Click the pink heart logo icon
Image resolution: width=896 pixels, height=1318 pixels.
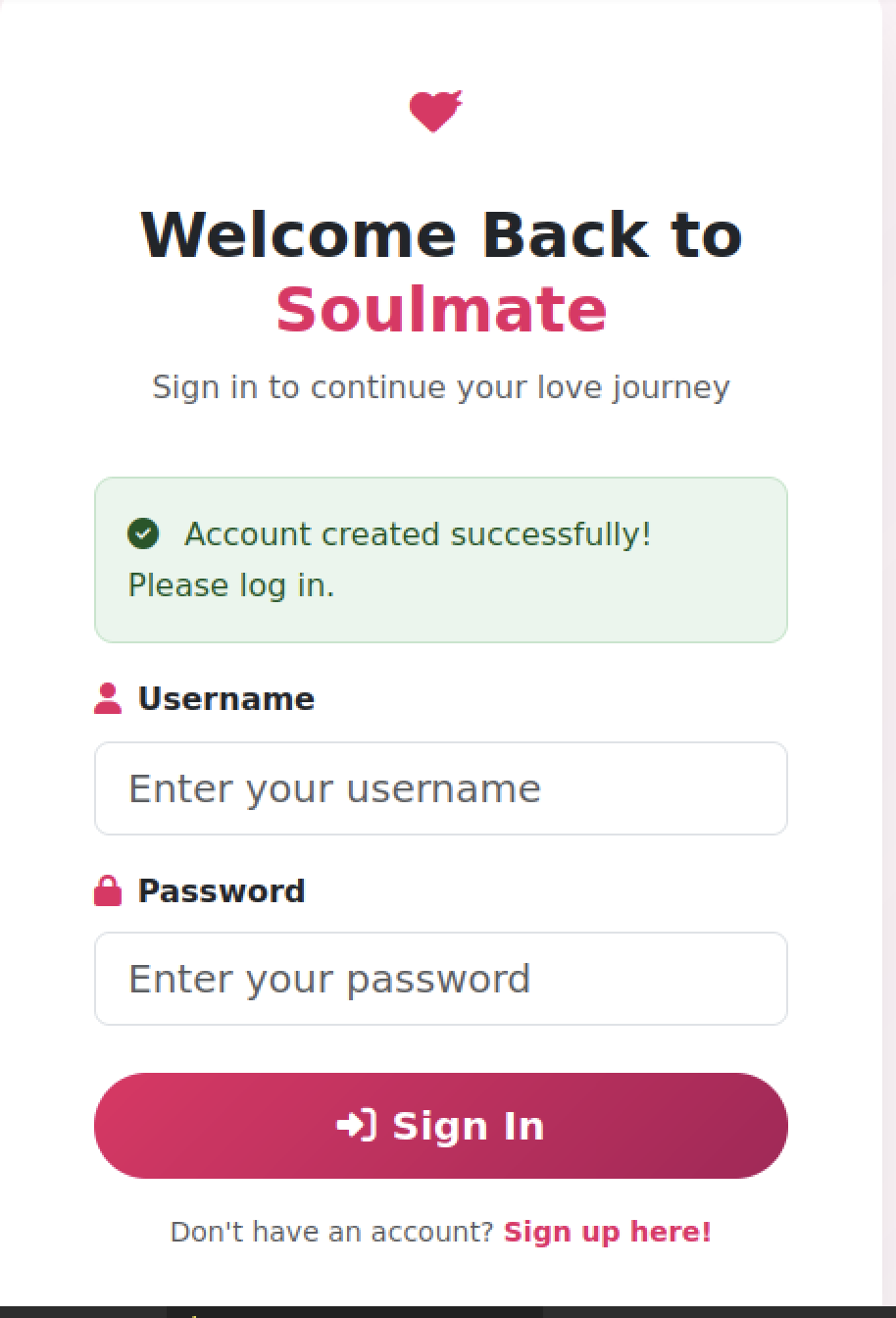[435, 111]
